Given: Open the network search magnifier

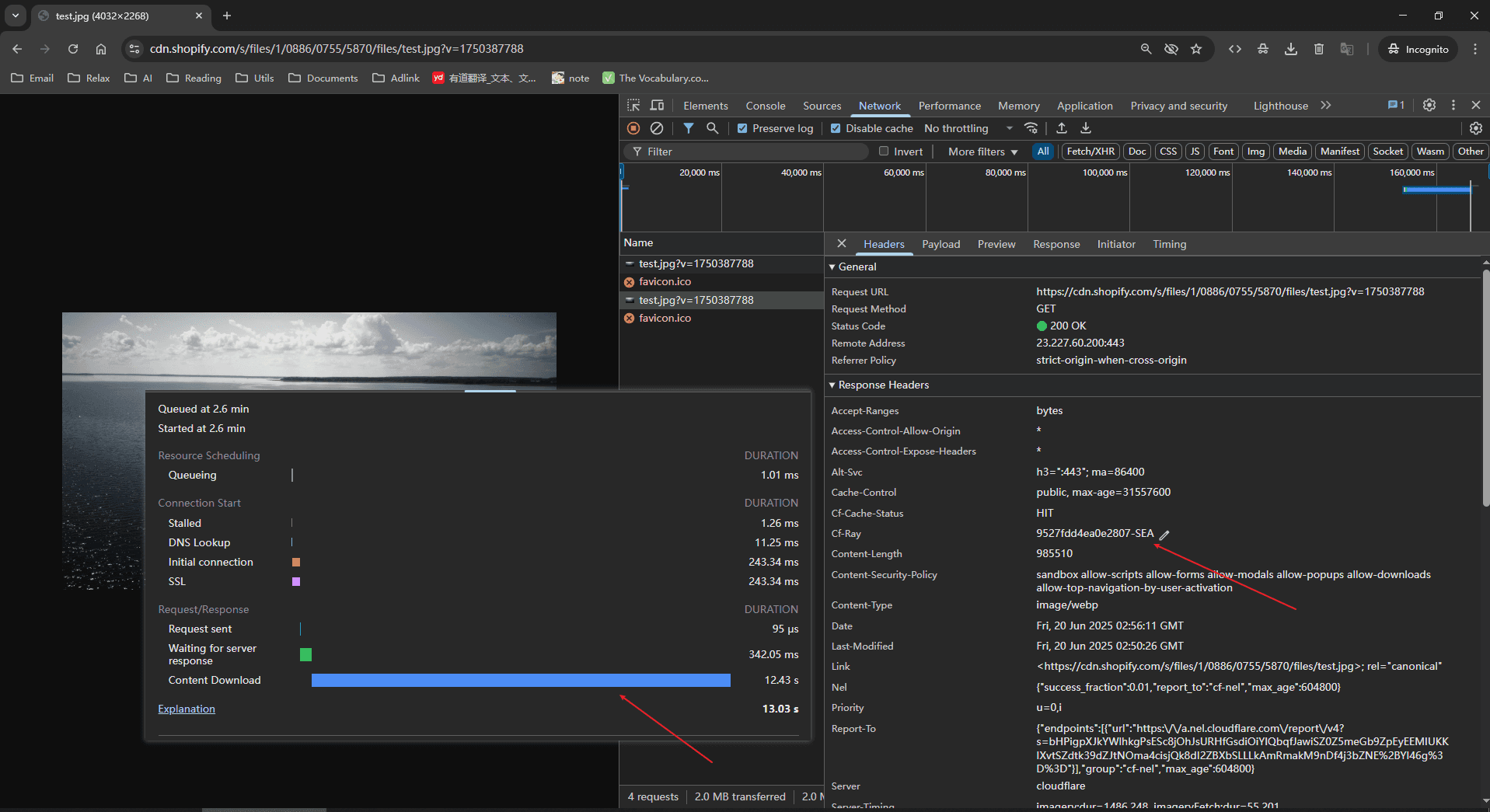Looking at the screenshot, I should [x=712, y=128].
